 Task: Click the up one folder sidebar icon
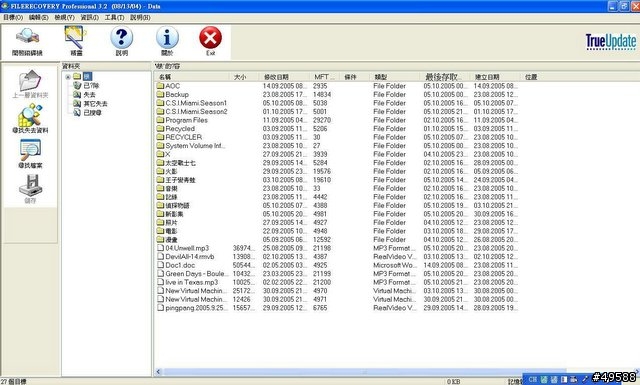[30, 80]
